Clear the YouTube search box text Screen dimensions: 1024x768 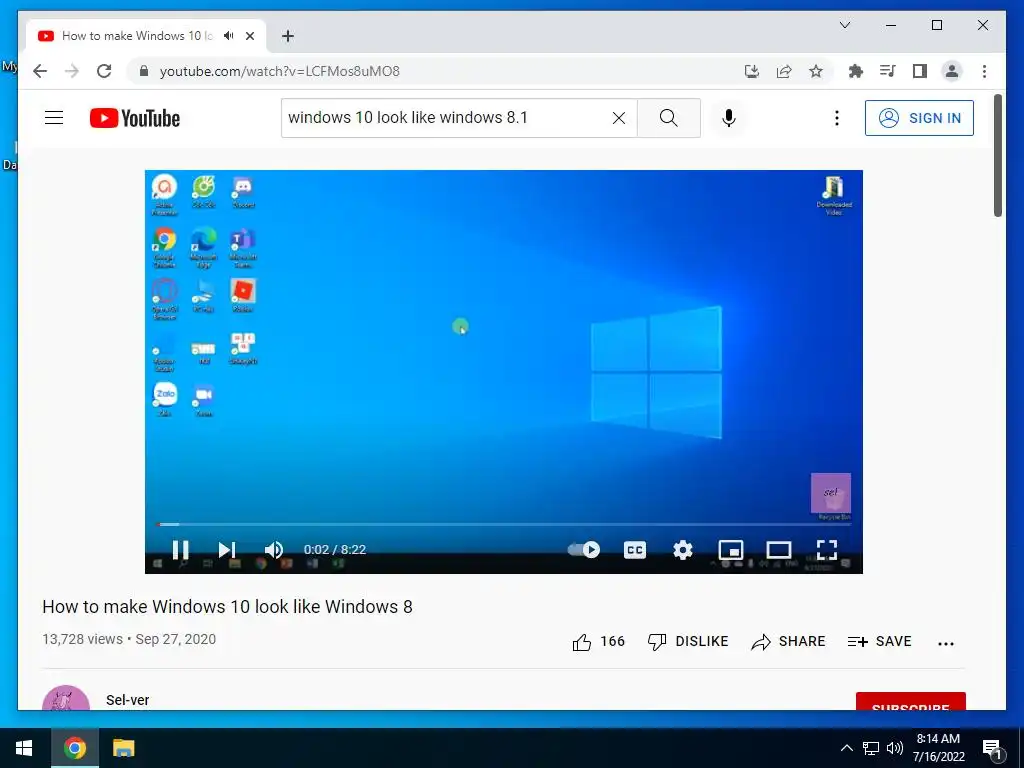(618, 118)
